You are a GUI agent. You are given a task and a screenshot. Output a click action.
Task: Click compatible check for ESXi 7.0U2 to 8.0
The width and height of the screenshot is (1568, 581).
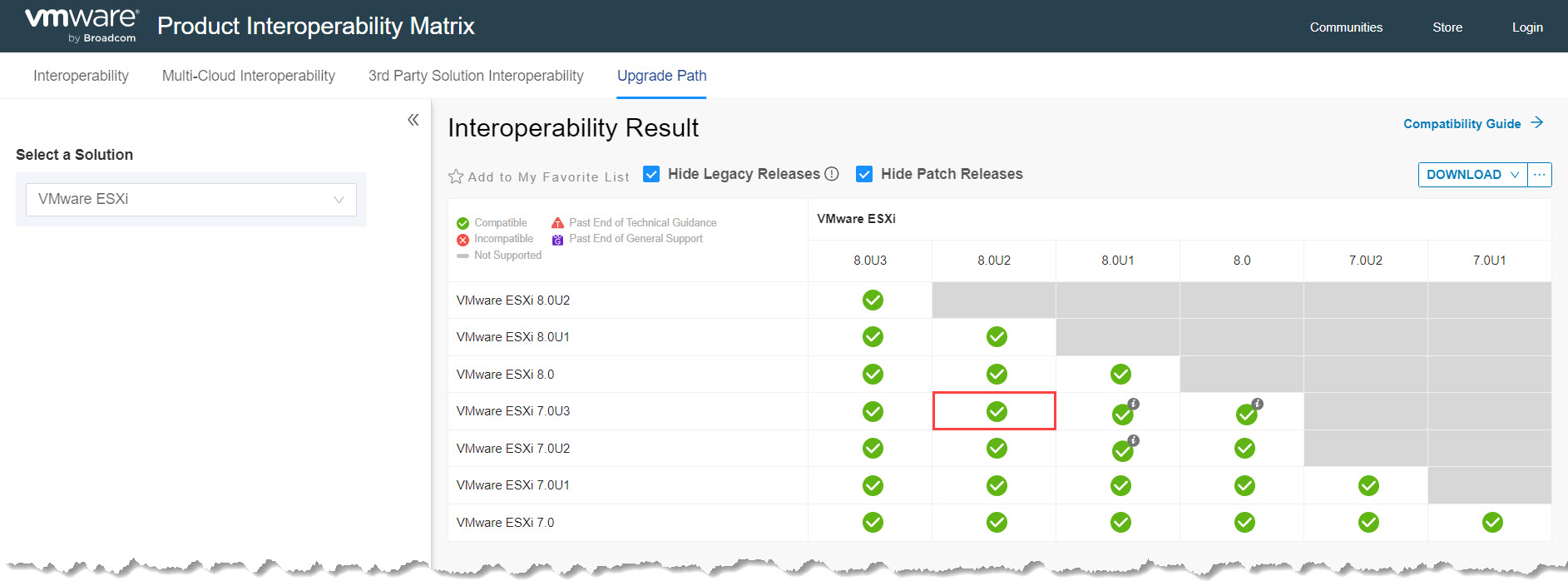point(1244,448)
